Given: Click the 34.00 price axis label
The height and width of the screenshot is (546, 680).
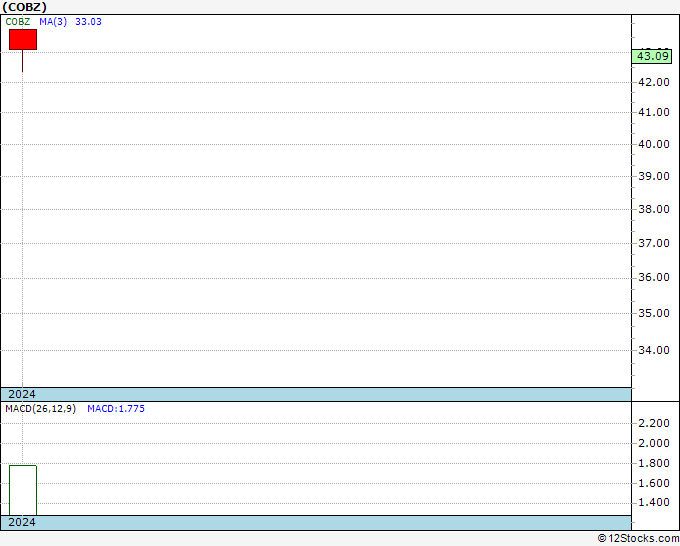Looking at the screenshot, I should point(654,350).
